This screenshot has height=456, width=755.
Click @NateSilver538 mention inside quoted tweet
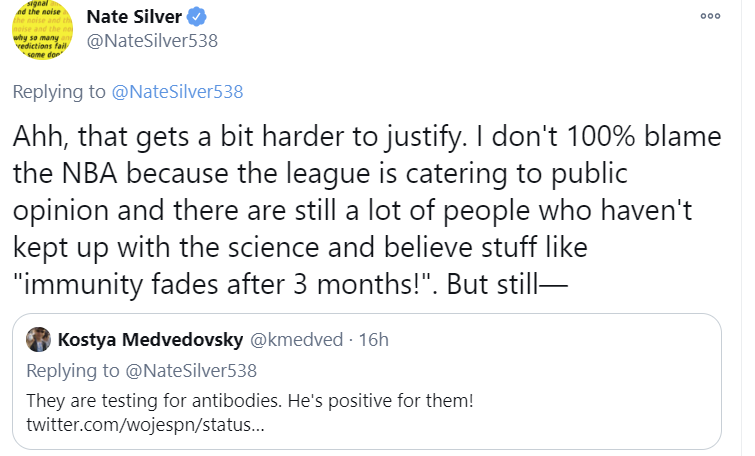(x=190, y=370)
